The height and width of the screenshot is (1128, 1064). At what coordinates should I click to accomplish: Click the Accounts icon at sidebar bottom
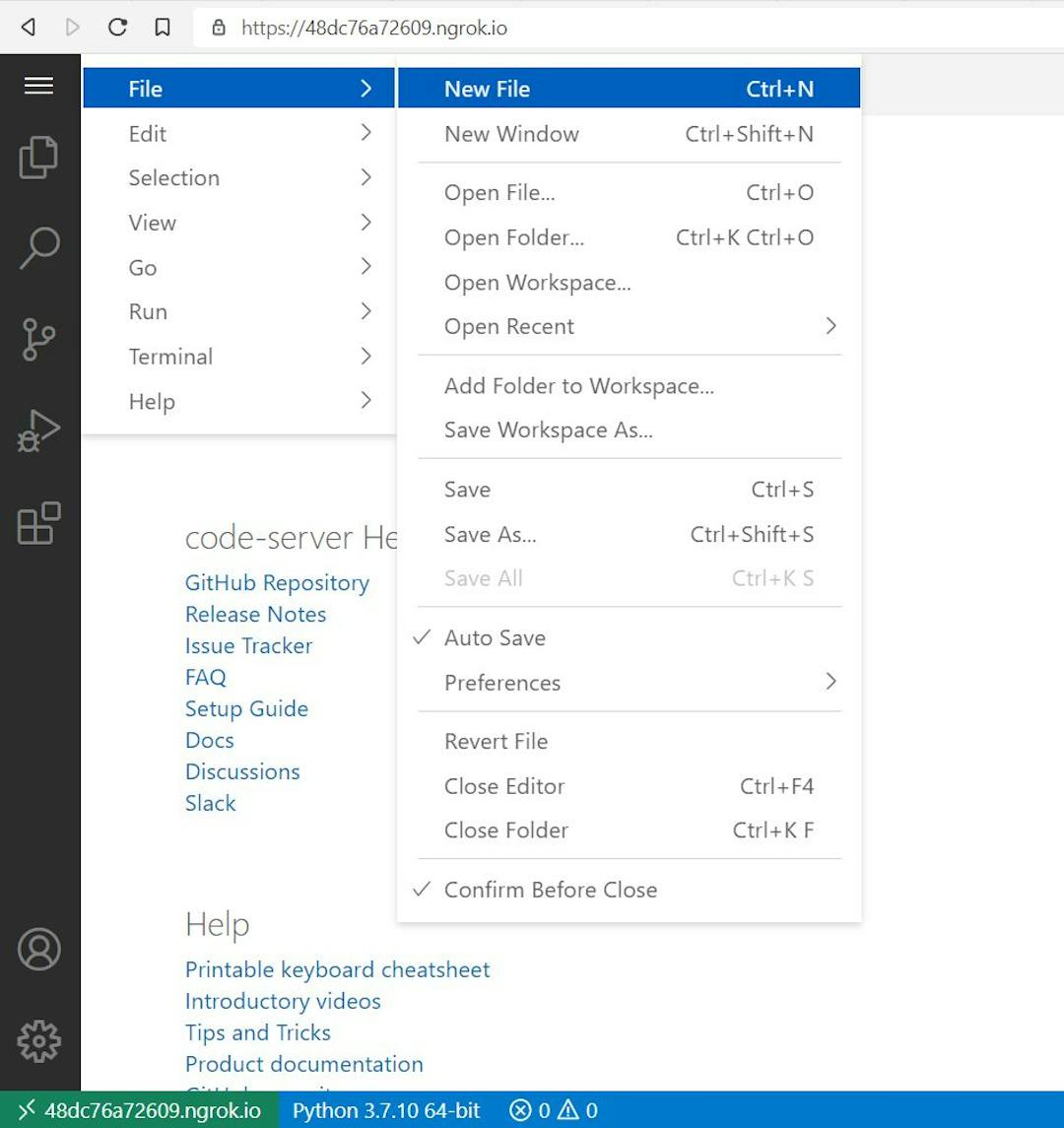[39, 950]
